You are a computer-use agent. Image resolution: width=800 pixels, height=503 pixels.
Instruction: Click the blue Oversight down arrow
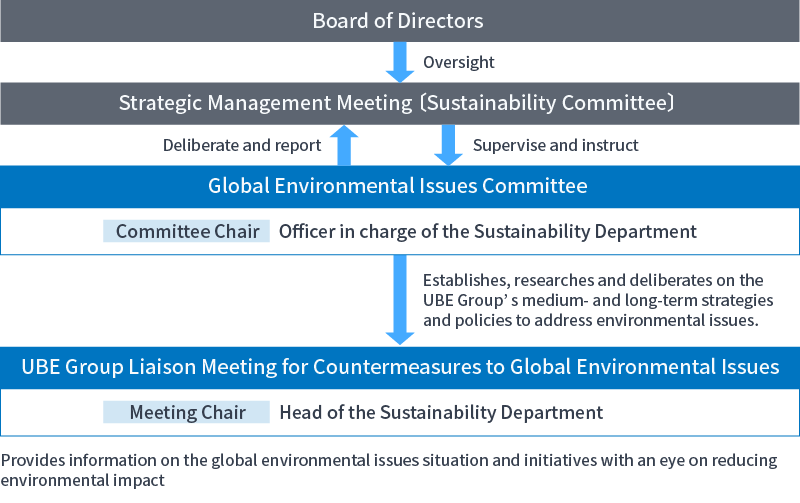(399, 62)
